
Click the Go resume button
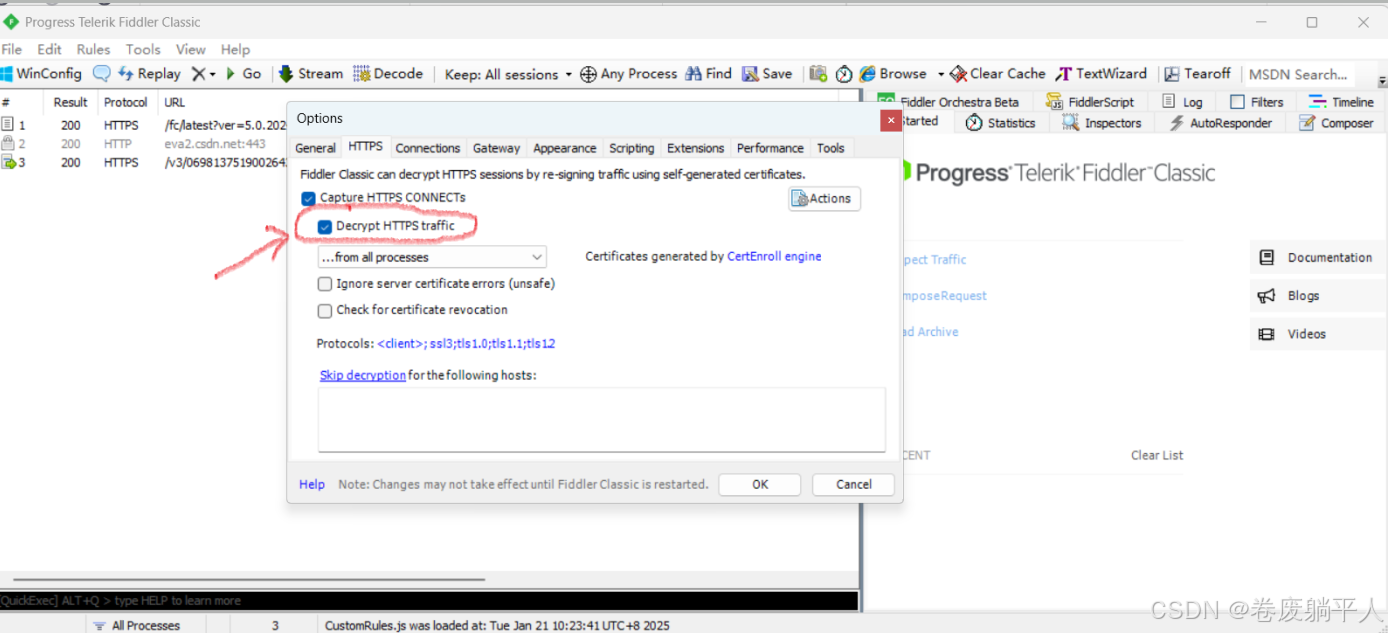(243, 74)
